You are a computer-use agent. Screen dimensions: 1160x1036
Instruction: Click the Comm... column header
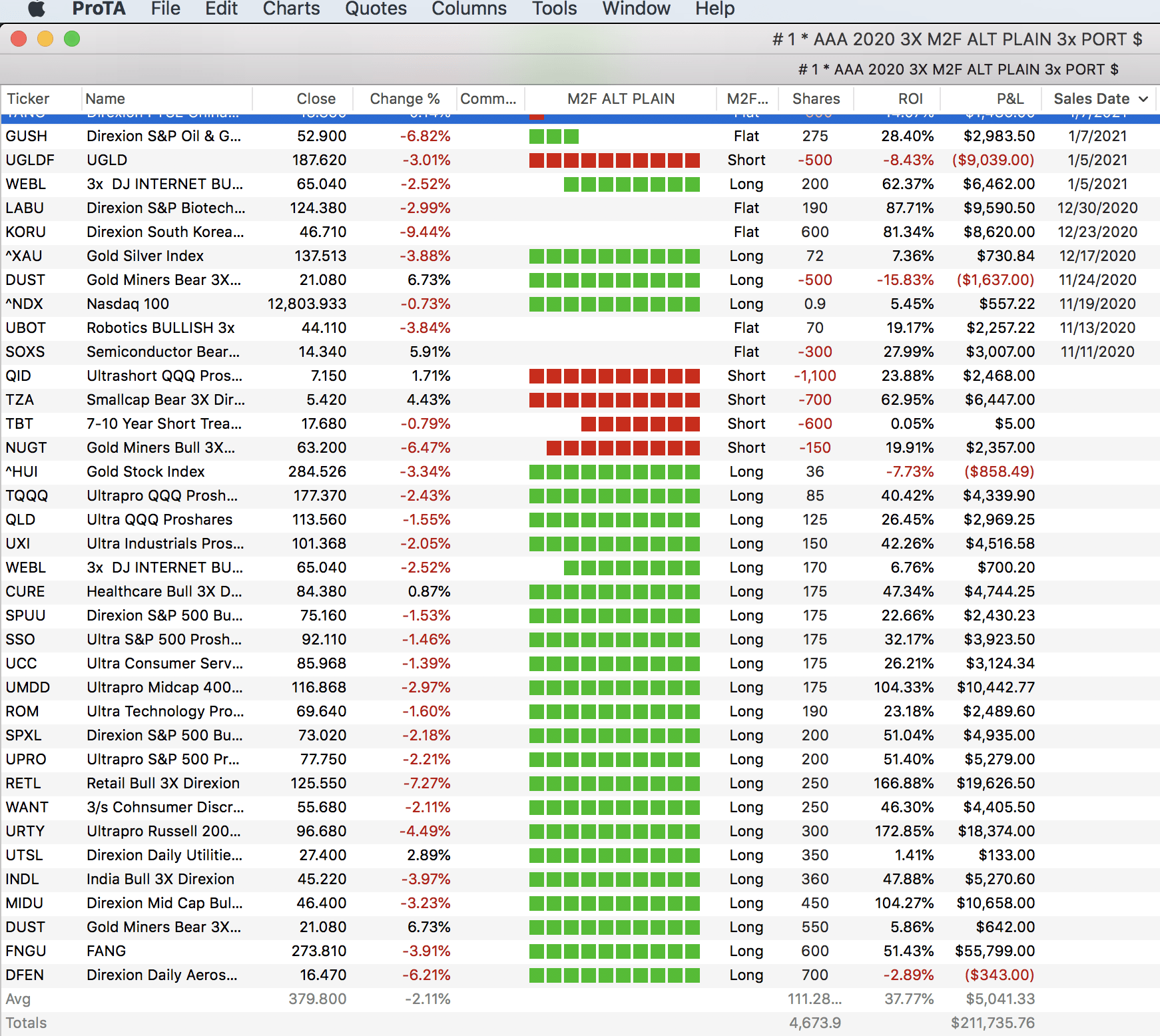point(488,99)
